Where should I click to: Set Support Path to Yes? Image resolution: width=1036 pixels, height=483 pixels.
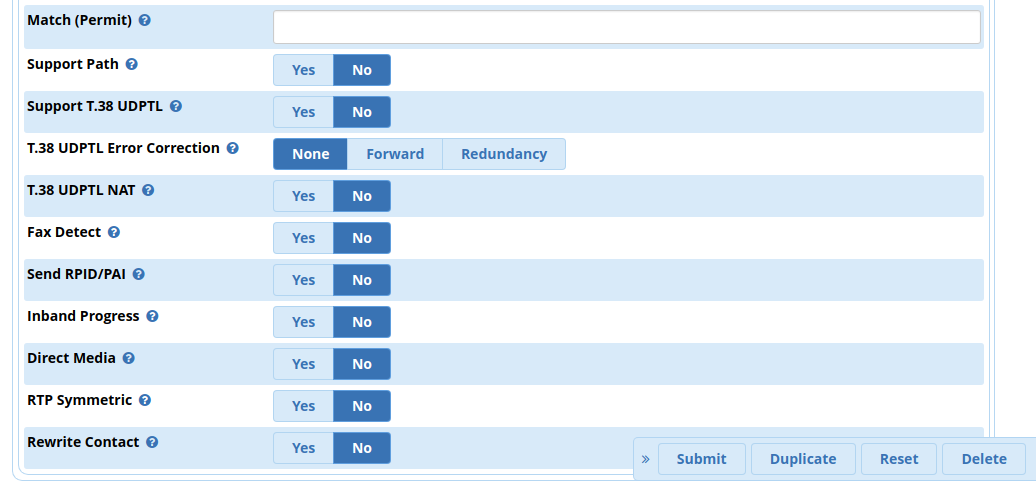(x=303, y=70)
